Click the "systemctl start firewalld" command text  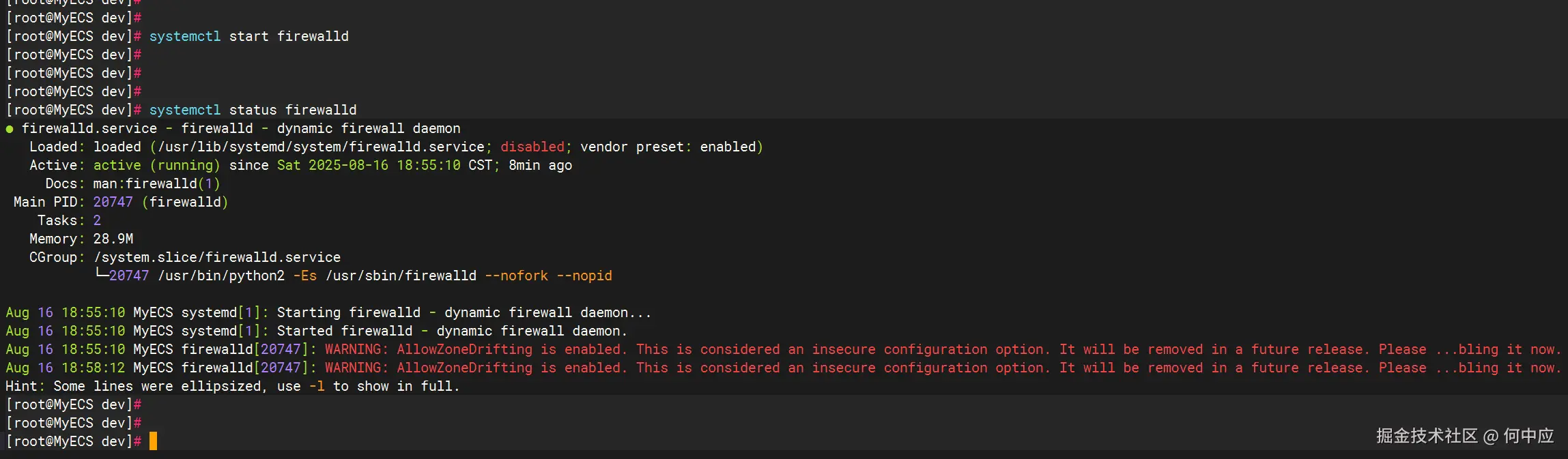tap(248, 36)
